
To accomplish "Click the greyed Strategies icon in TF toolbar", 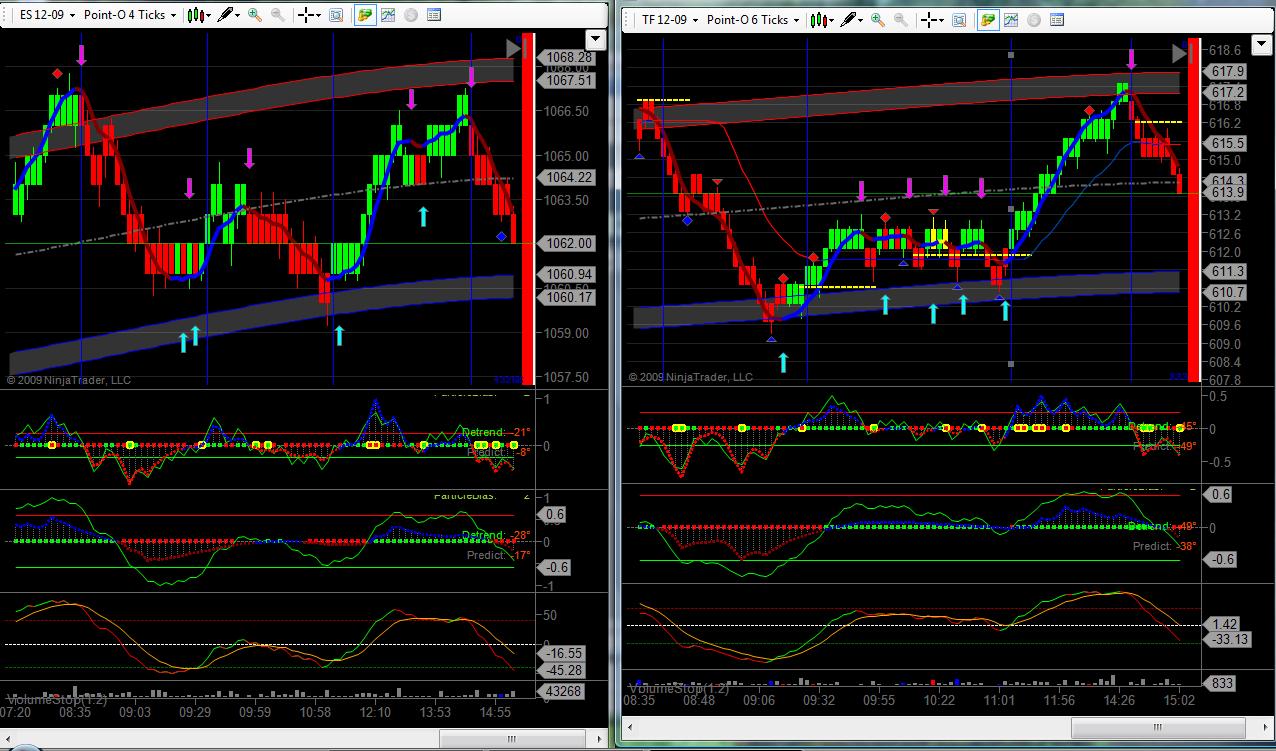I will tap(1033, 19).
